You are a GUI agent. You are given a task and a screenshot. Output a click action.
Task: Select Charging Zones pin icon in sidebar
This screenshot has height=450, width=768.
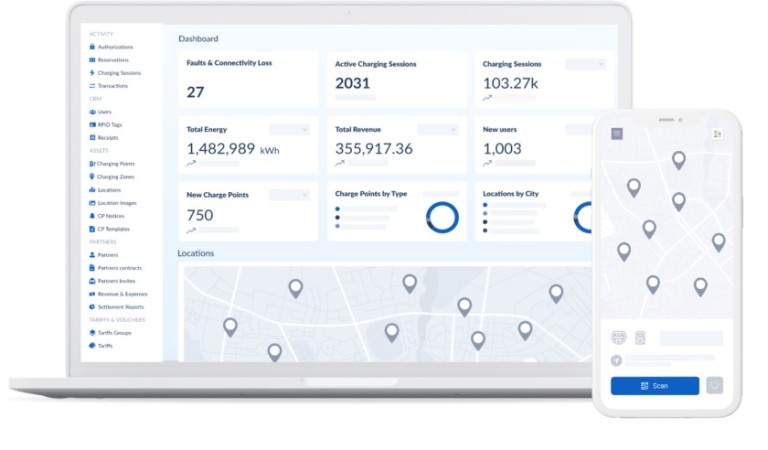point(92,177)
